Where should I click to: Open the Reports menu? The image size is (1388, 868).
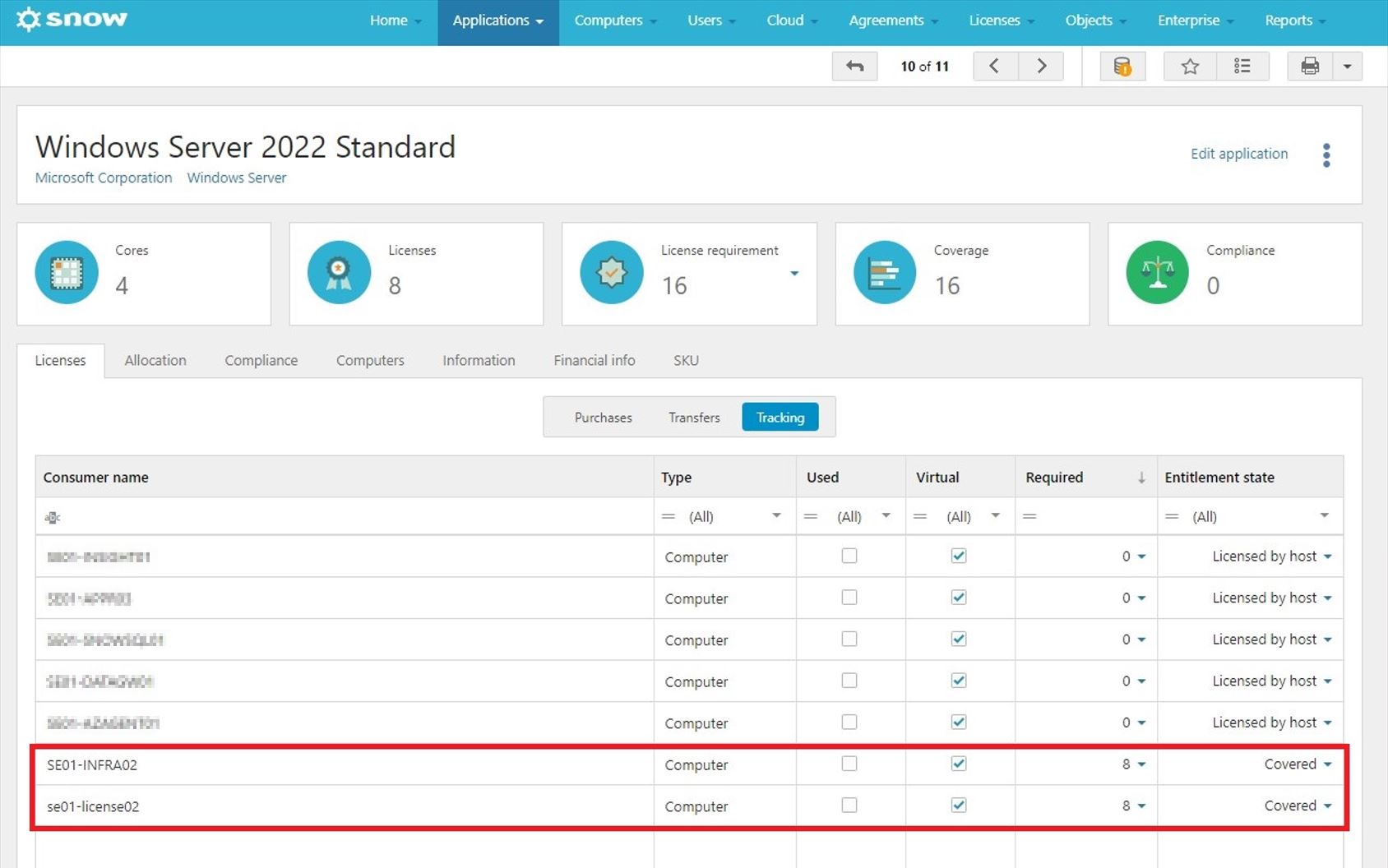pos(1295,21)
